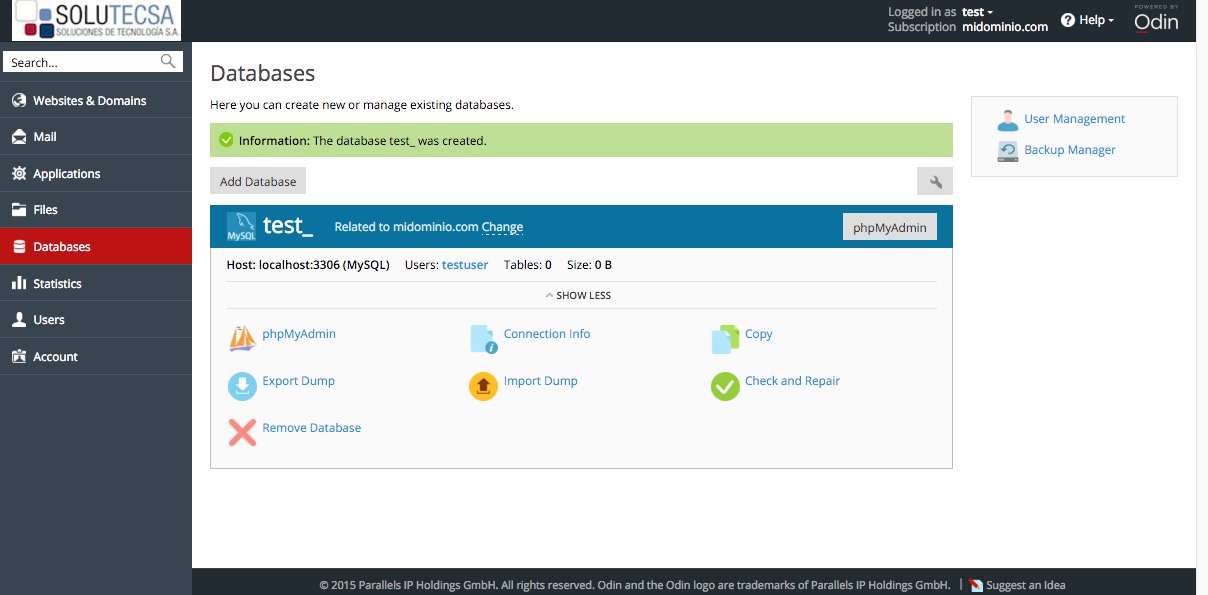The width and height of the screenshot is (1208, 595).
Task: Click the Account card icon
Action: pos(19,356)
